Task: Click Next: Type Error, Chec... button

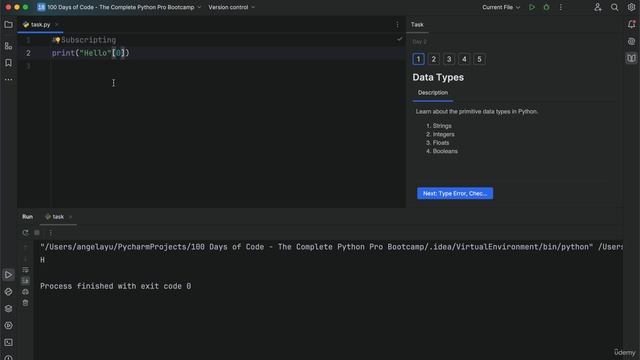Action: click(455, 193)
